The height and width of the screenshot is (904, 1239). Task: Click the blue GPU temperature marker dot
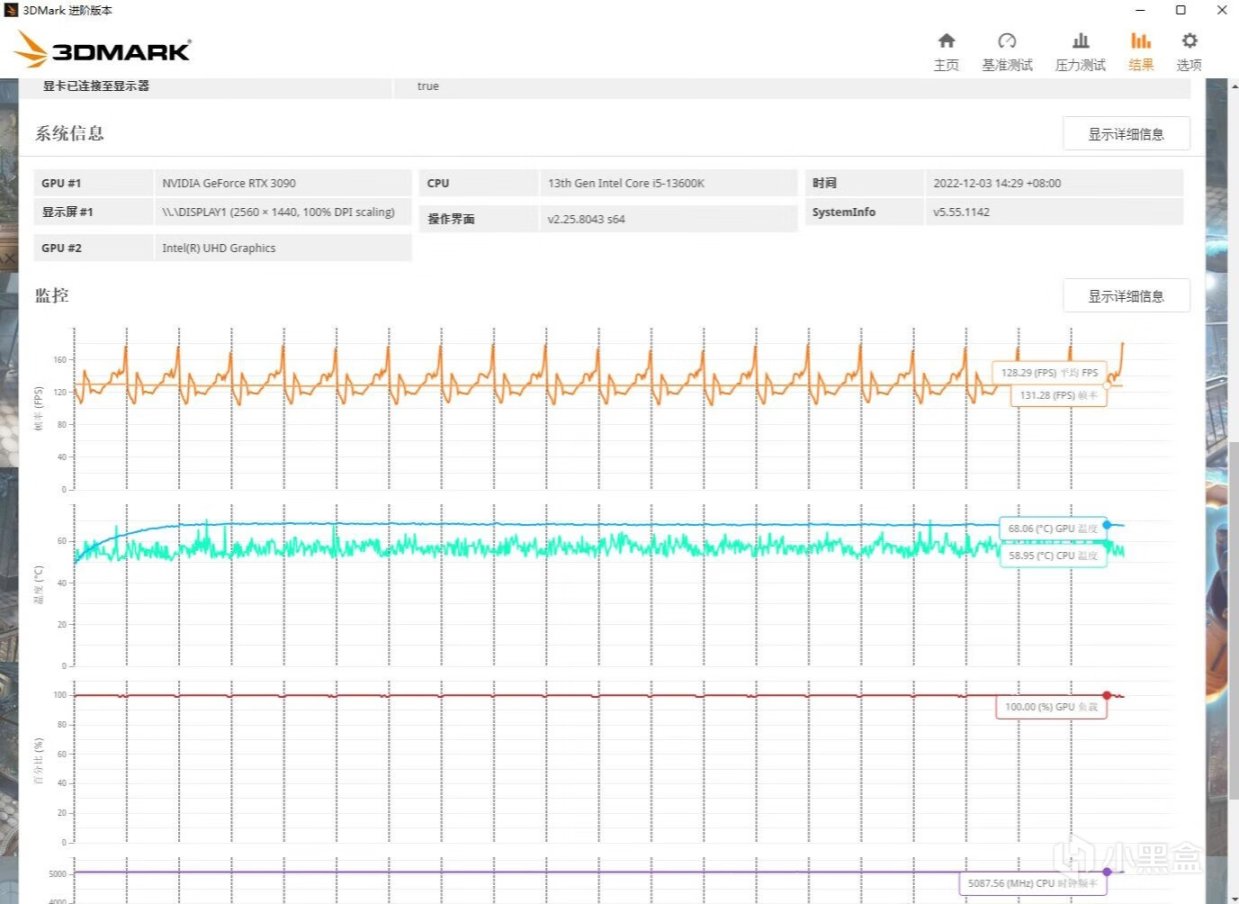point(1107,524)
